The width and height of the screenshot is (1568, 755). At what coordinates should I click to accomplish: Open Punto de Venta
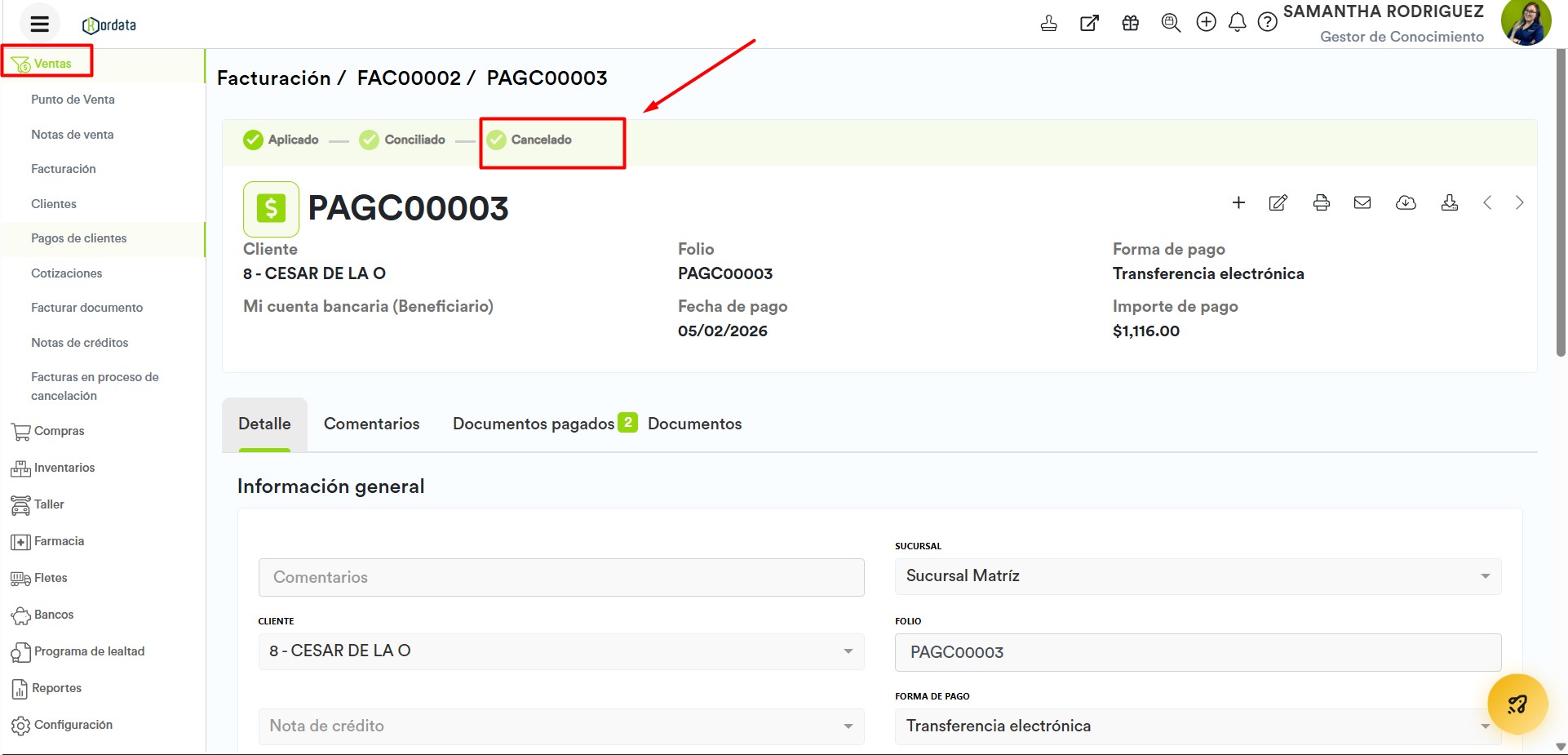pos(73,100)
